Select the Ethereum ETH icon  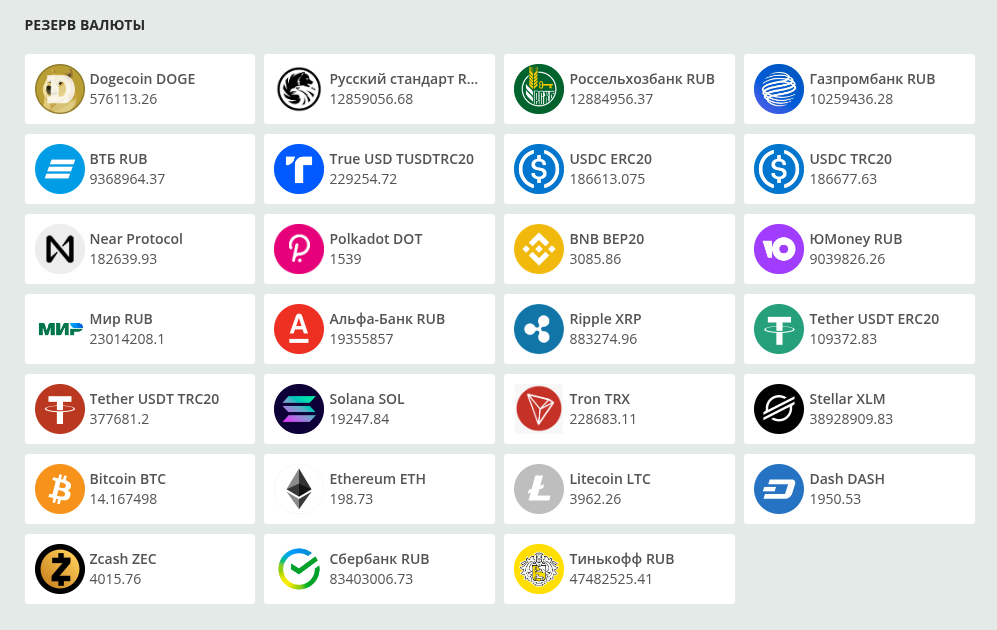point(299,489)
